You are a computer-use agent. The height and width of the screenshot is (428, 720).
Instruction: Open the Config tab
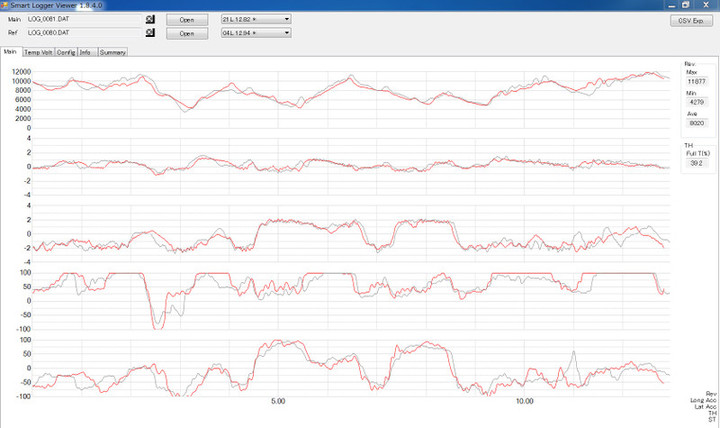(66, 52)
